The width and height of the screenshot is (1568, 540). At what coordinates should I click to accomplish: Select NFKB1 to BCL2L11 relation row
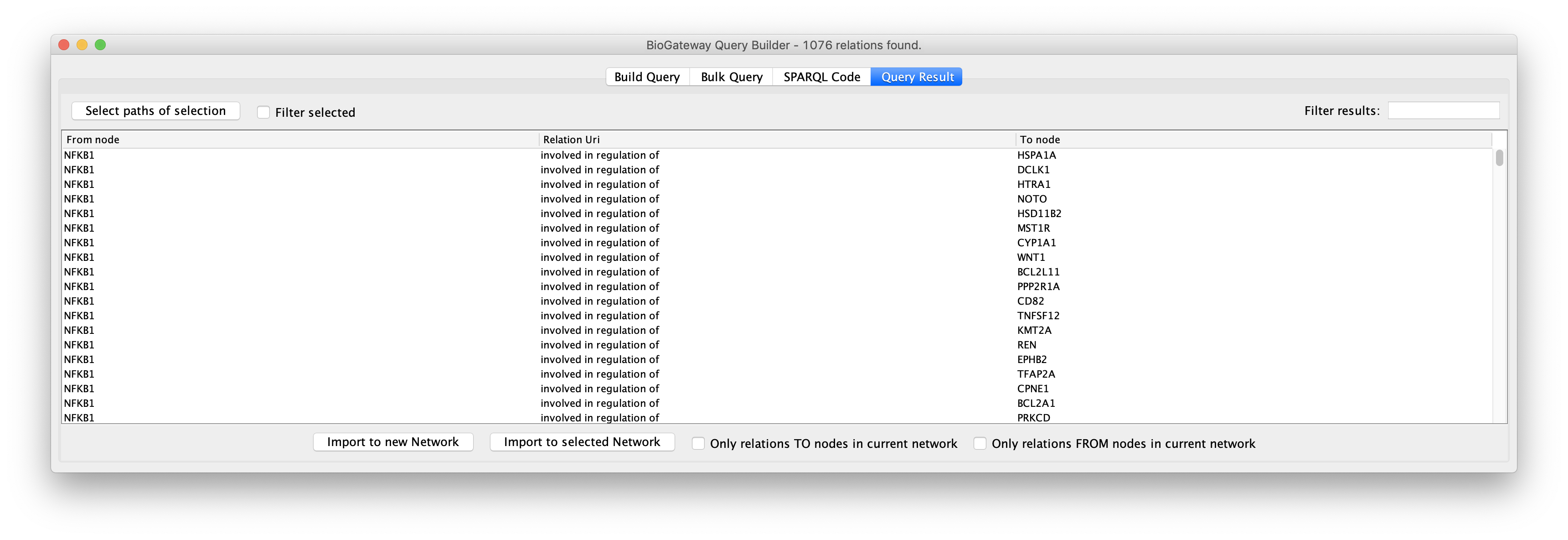point(783,271)
